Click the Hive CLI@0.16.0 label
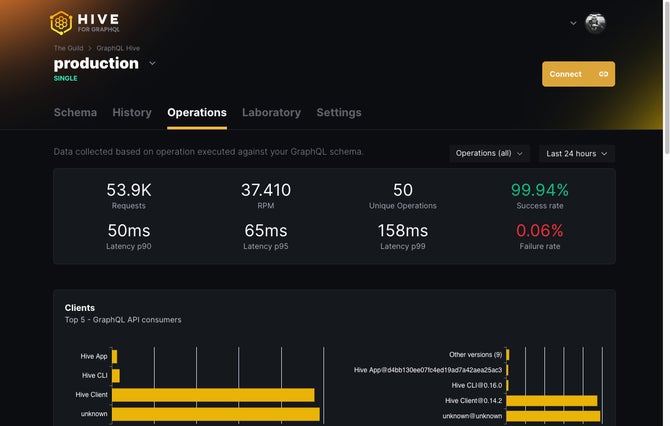The height and width of the screenshot is (426, 670). pyautogui.click(x=477, y=385)
